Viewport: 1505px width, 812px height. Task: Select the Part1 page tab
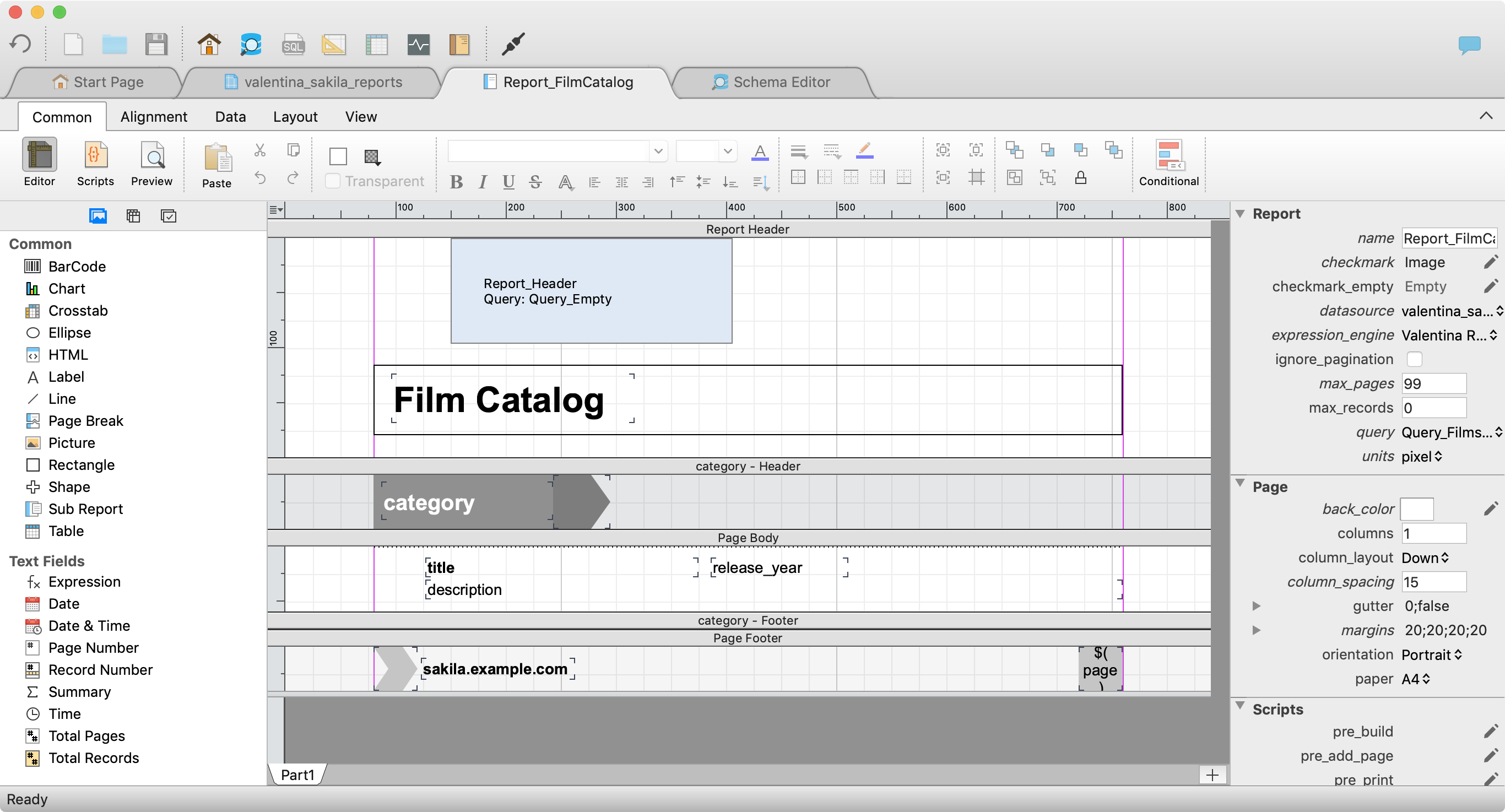(297, 775)
